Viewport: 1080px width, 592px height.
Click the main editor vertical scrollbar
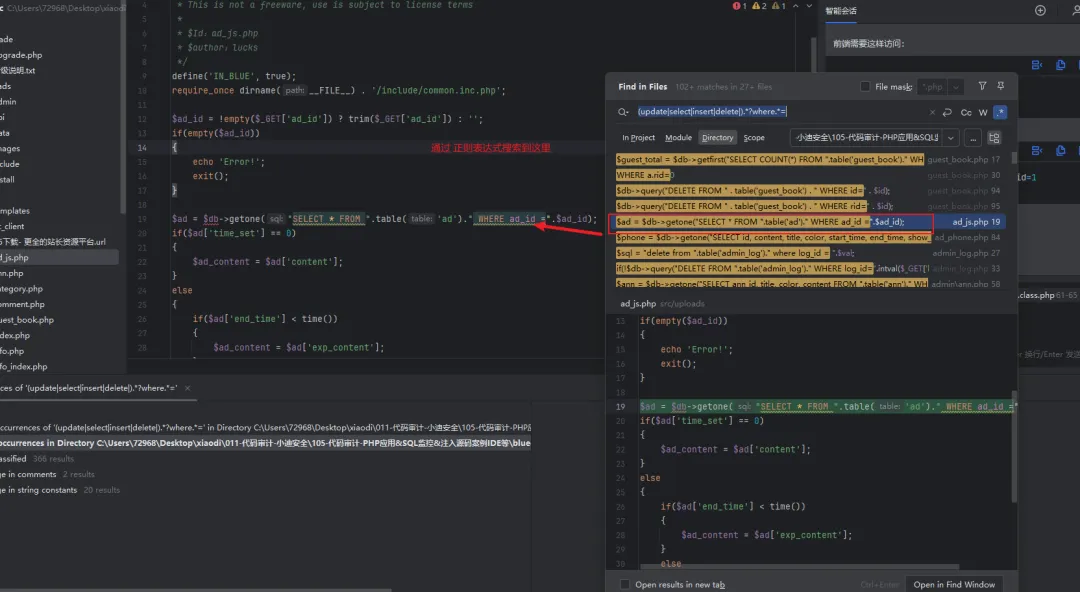(813, 55)
